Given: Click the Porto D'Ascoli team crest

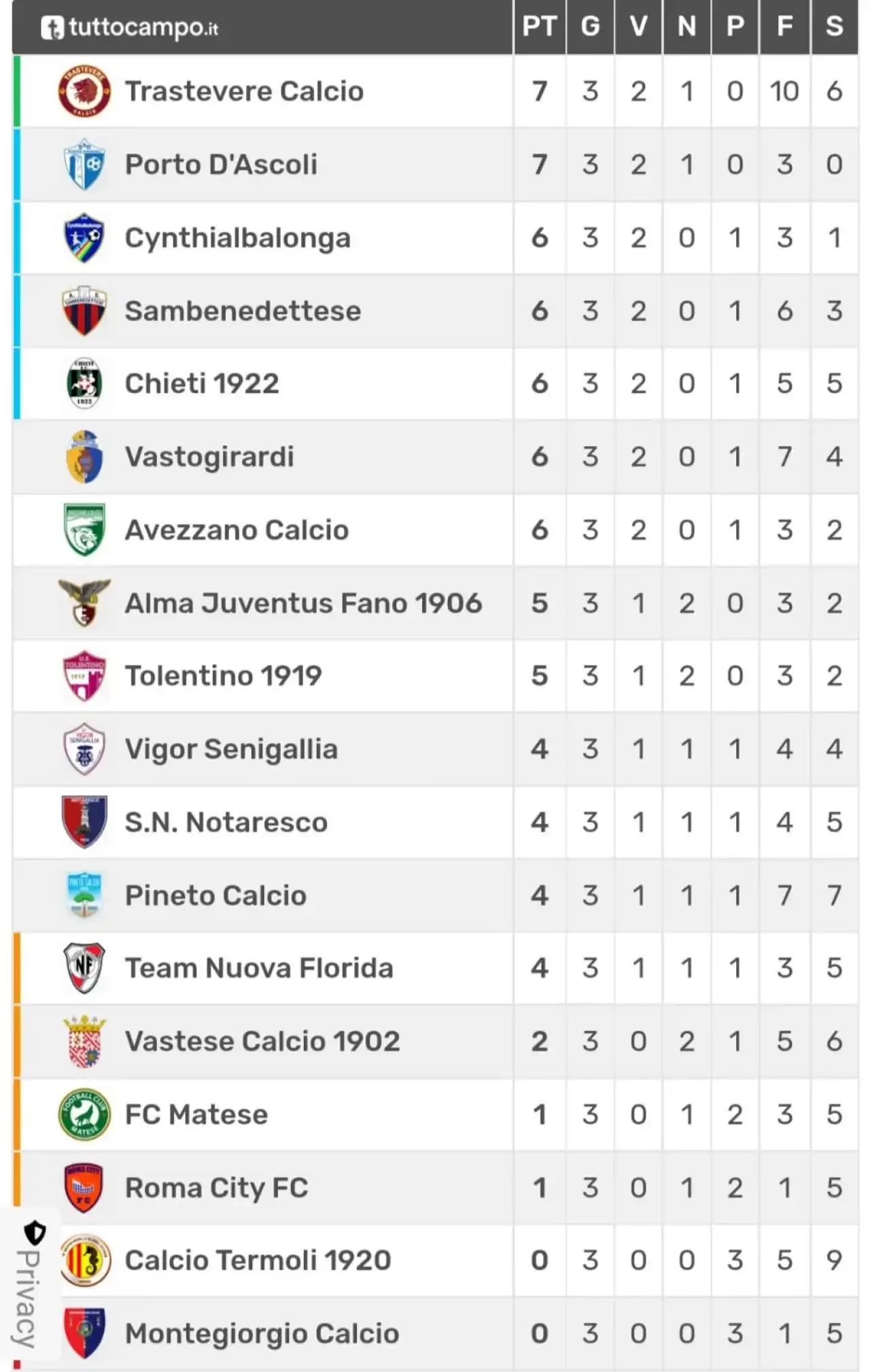Looking at the screenshot, I should click(84, 164).
